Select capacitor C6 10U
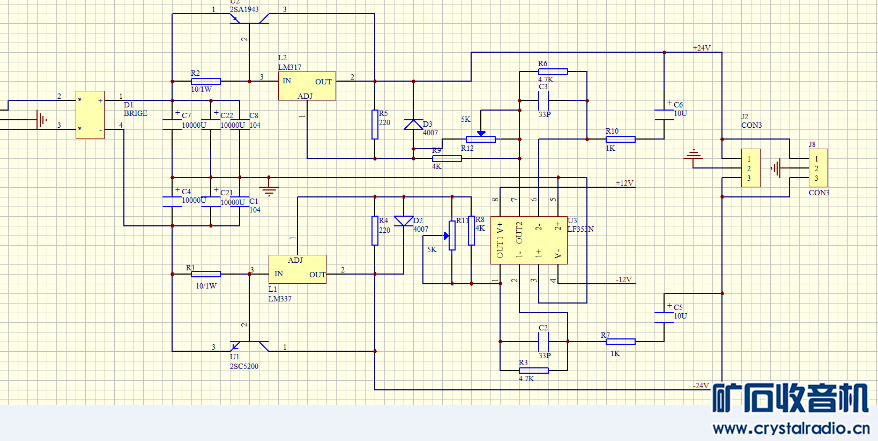The height and width of the screenshot is (441, 878). pyautogui.click(x=665, y=114)
